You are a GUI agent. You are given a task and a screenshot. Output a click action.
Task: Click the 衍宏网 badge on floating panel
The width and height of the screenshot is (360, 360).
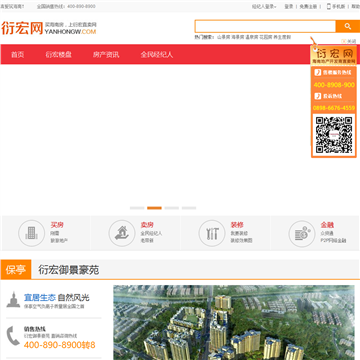click(334, 56)
